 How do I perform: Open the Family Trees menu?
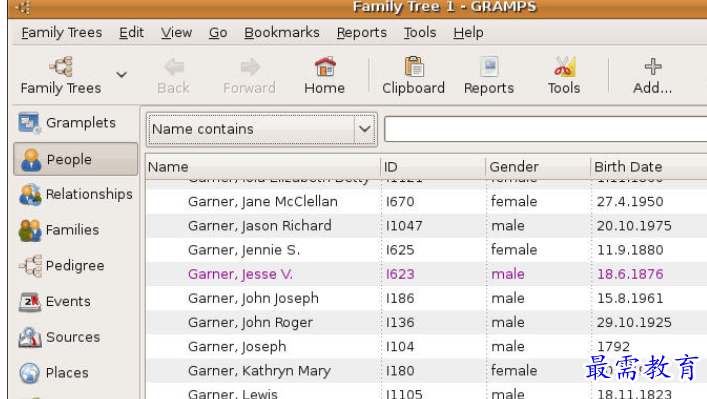tap(62, 32)
